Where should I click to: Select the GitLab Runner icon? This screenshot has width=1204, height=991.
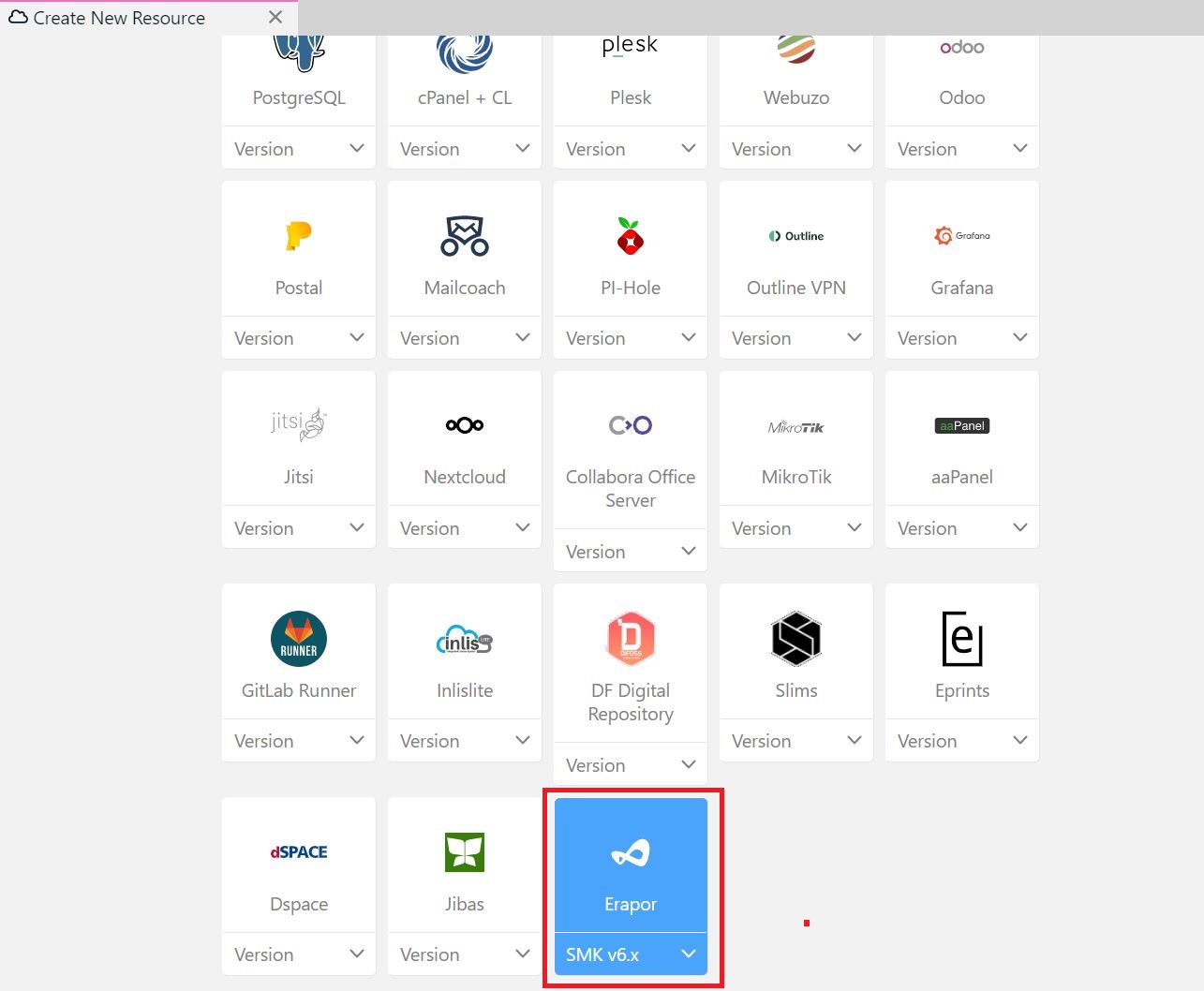click(x=299, y=639)
